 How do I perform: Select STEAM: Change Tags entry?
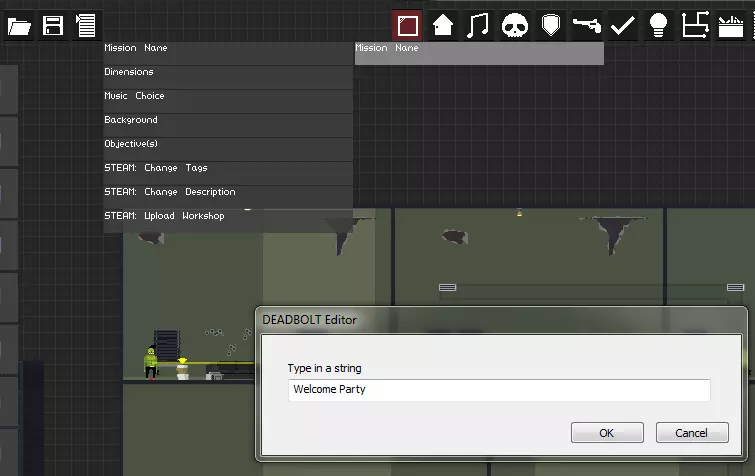tap(228, 174)
